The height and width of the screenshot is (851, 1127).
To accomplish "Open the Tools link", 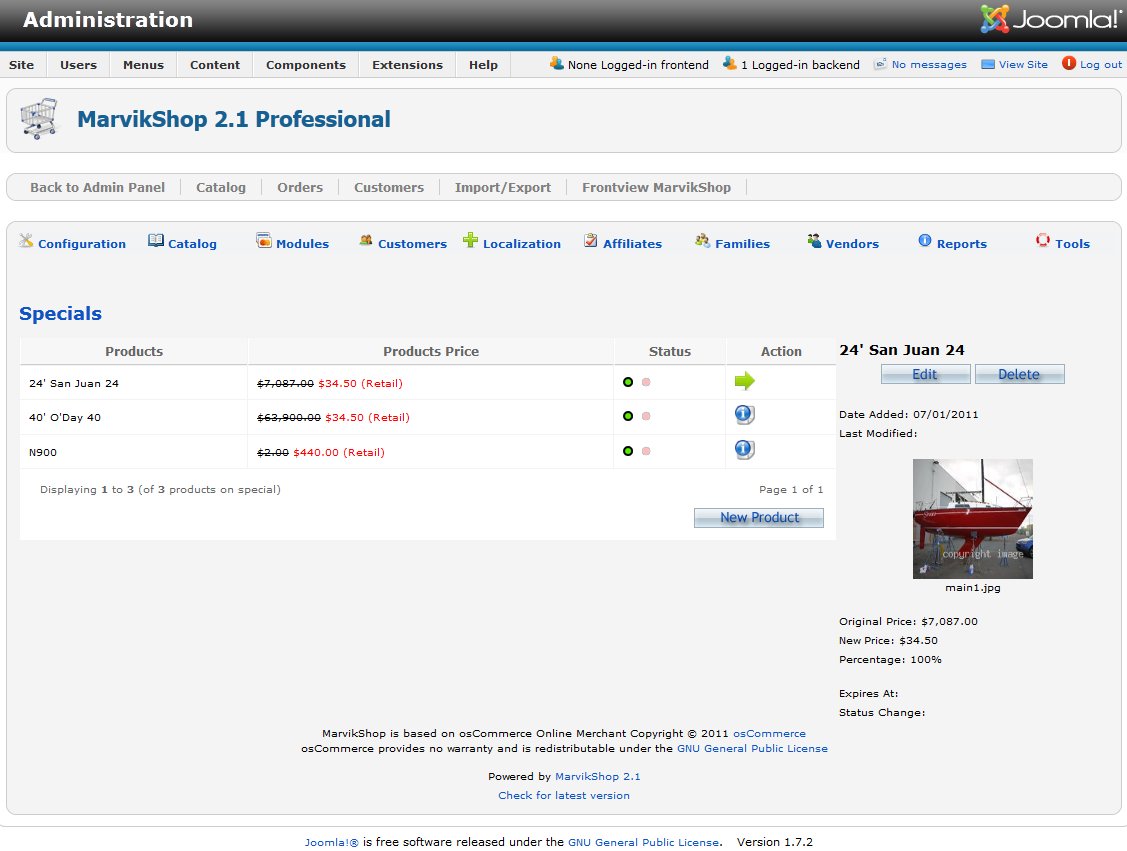I will point(1072,244).
